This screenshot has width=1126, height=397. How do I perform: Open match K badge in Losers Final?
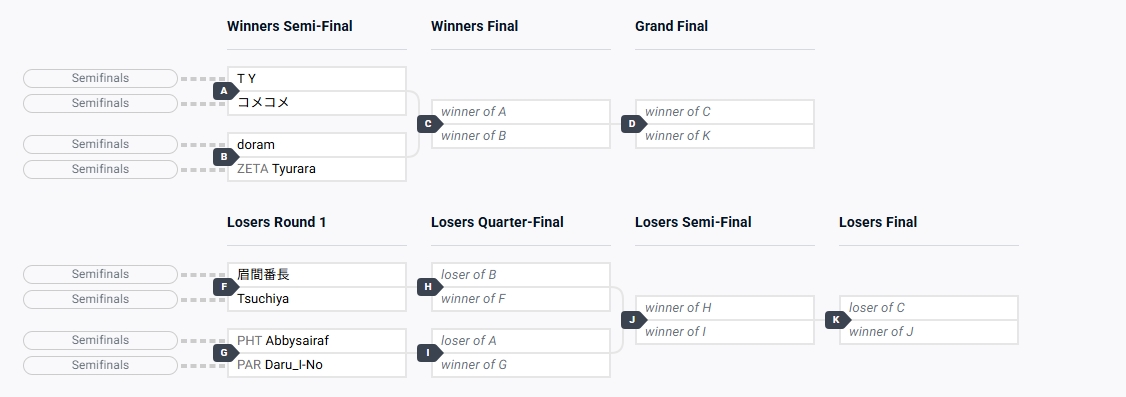pyautogui.click(x=837, y=319)
